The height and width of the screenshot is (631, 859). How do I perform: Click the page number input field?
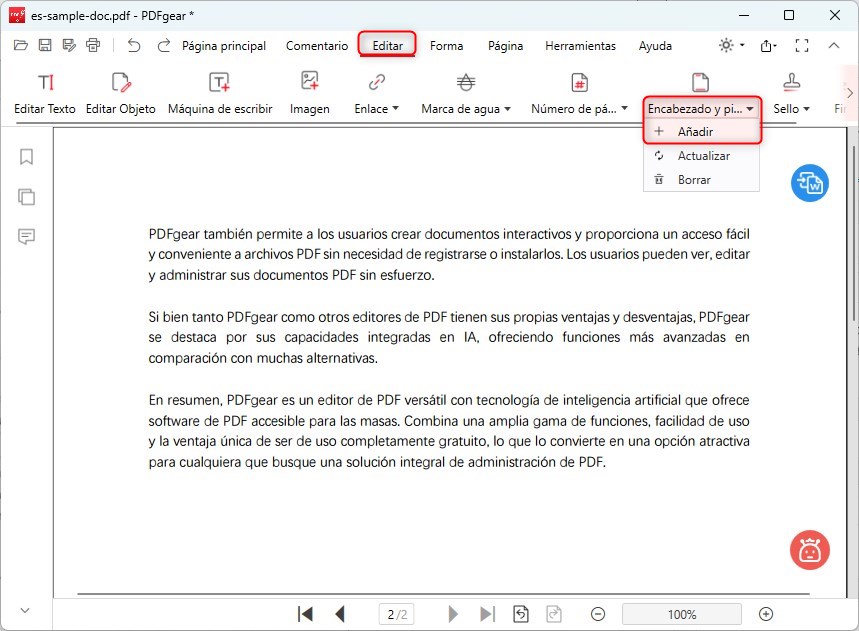point(397,615)
